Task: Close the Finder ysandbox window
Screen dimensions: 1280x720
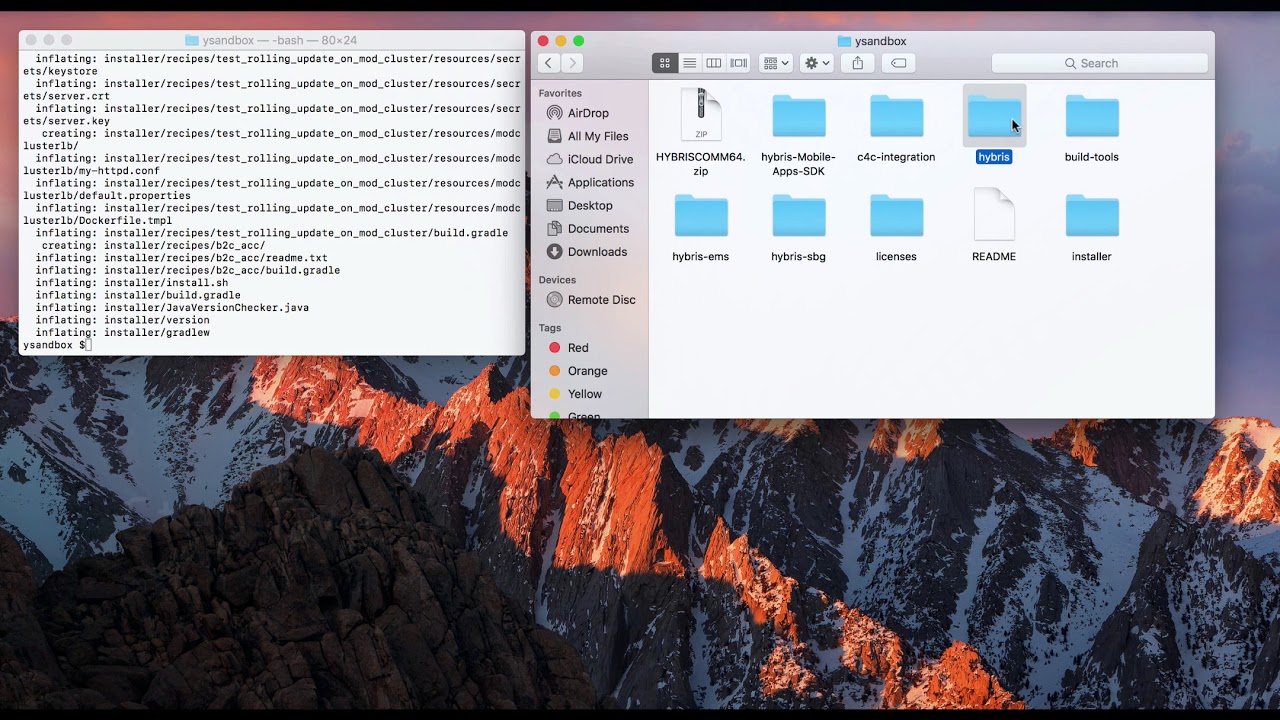Action: point(543,41)
